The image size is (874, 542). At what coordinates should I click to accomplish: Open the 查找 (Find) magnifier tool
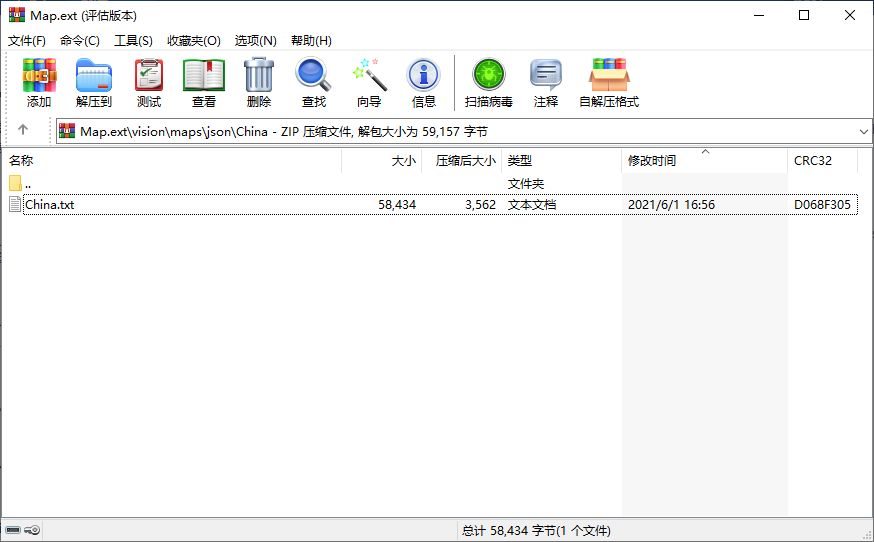(x=313, y=75)
